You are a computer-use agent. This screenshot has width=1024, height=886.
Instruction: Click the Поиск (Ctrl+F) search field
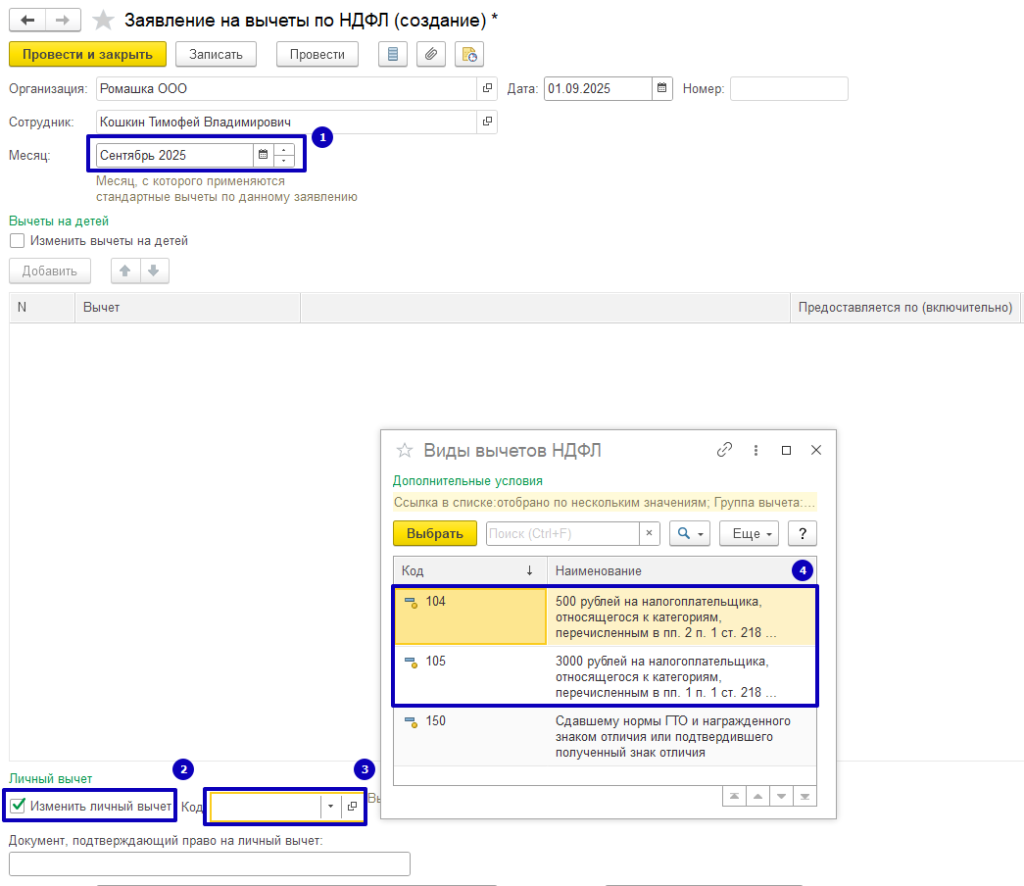click(x=561, y=534)
